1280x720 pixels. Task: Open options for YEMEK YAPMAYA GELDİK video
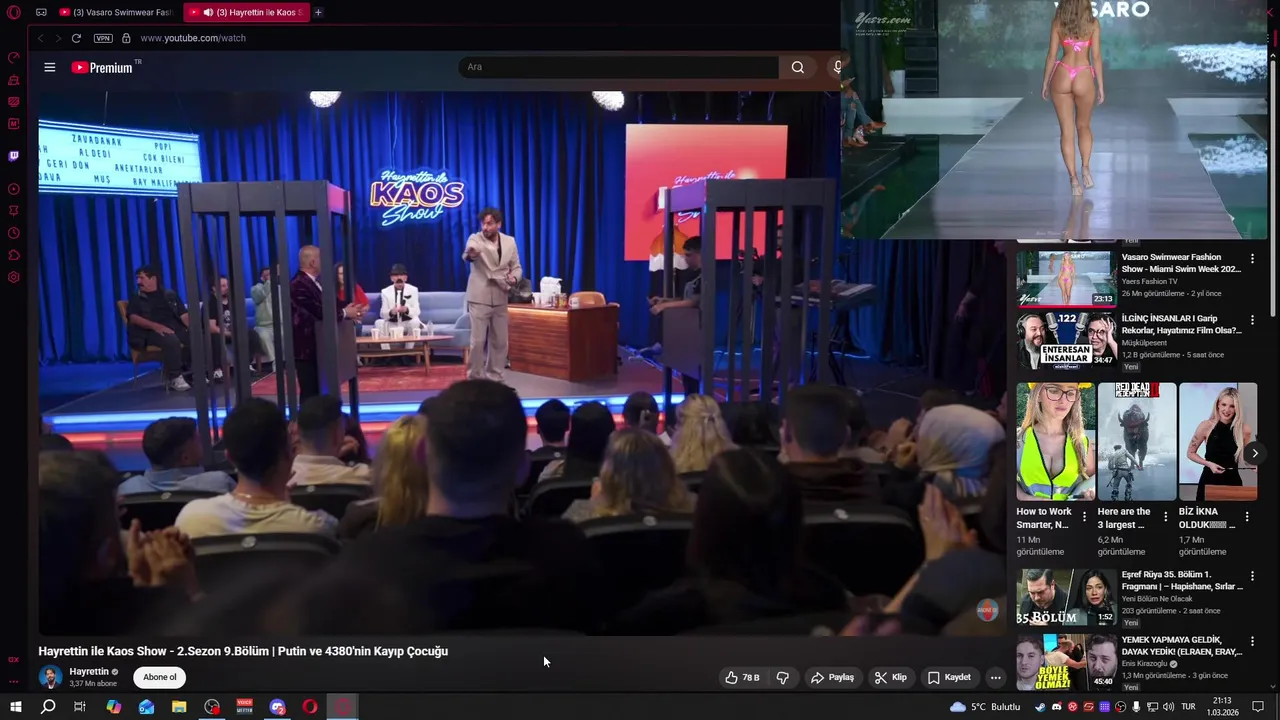pyautogui.click(x=1252, y=641)
